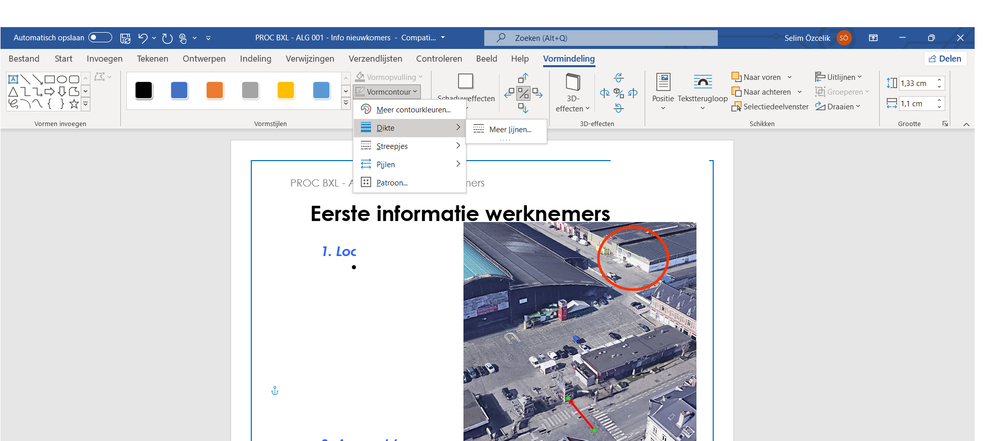Open the Pijlen submenu
Viewport: 999px width, 441px height.
point(409,164)
